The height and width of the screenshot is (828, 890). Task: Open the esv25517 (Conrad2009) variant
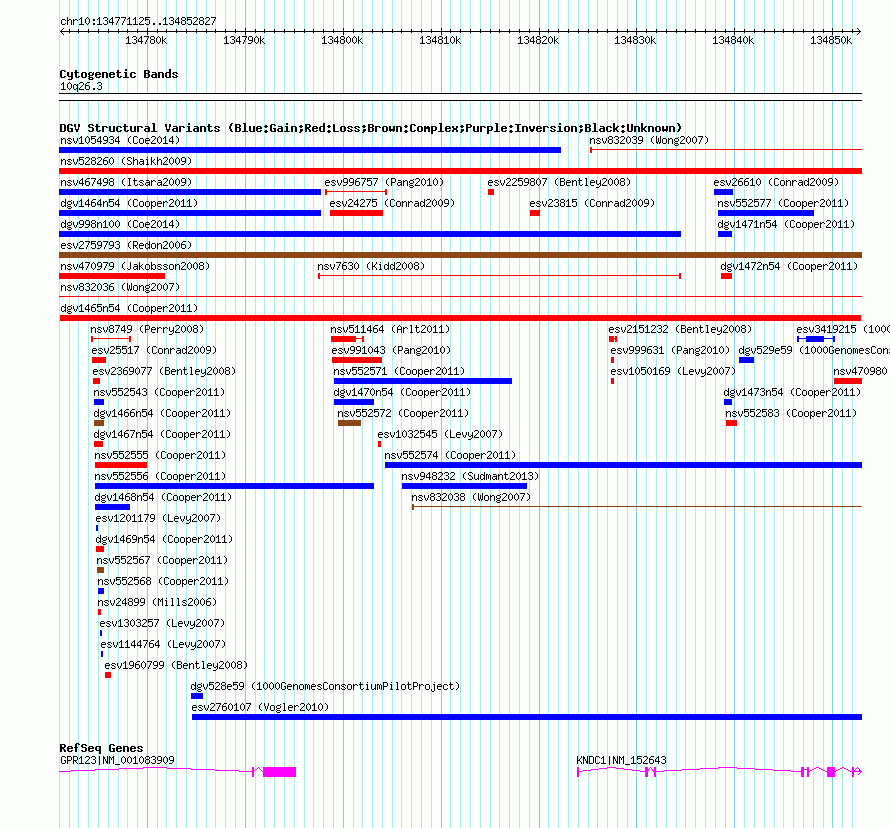click(154, 350)
